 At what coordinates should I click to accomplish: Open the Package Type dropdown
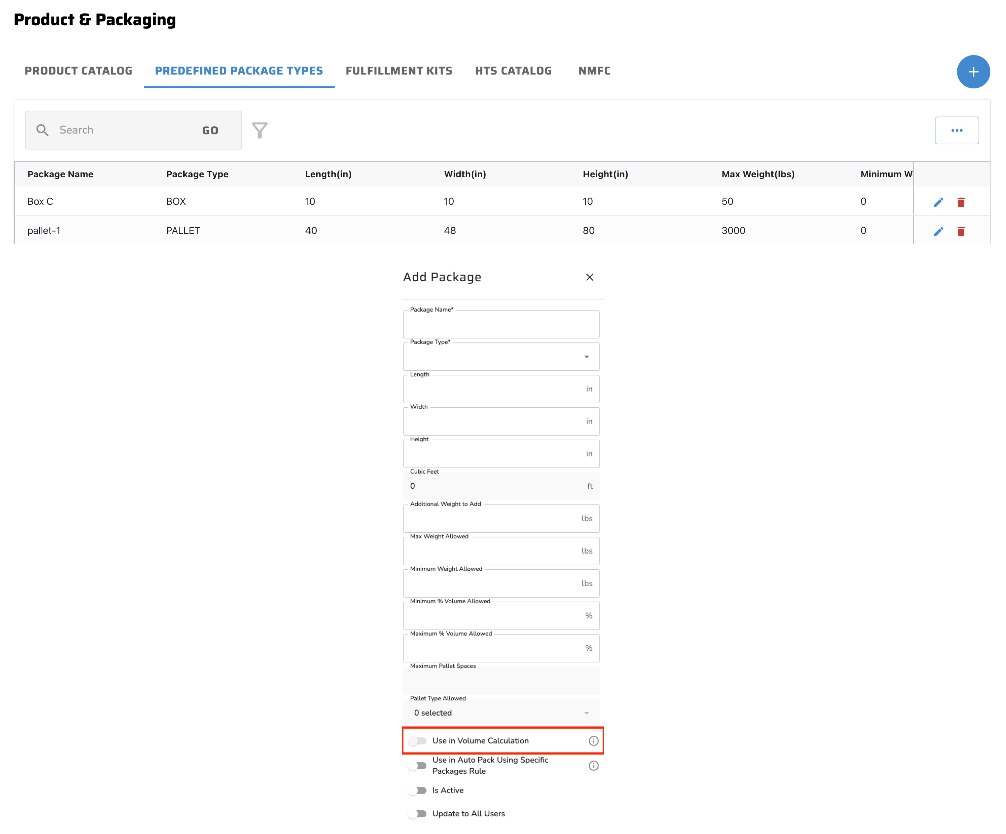point(501,357)
